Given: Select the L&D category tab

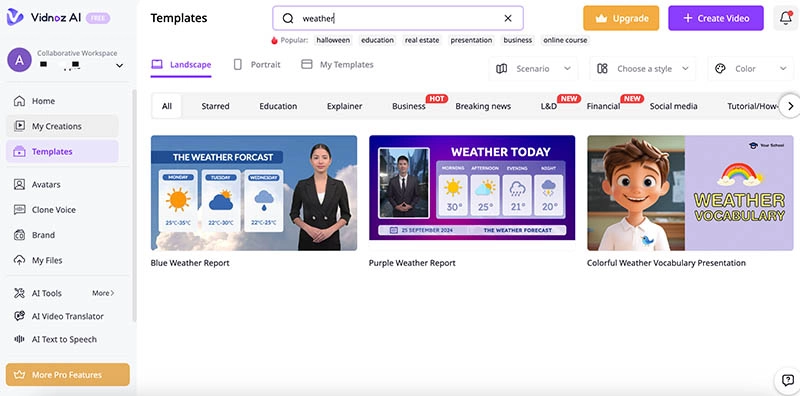Looking at the screenshot, I should click(548, 106).
